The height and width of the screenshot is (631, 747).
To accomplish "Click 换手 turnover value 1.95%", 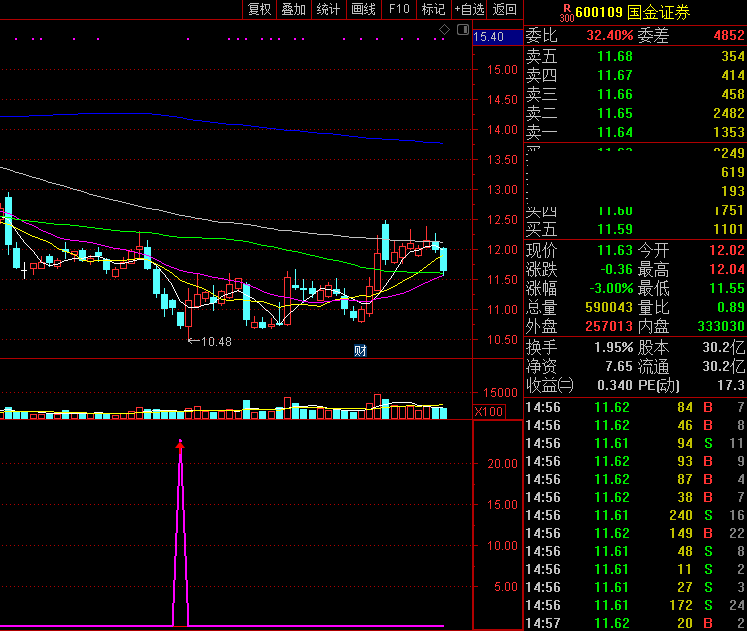I will click(614, 348).
